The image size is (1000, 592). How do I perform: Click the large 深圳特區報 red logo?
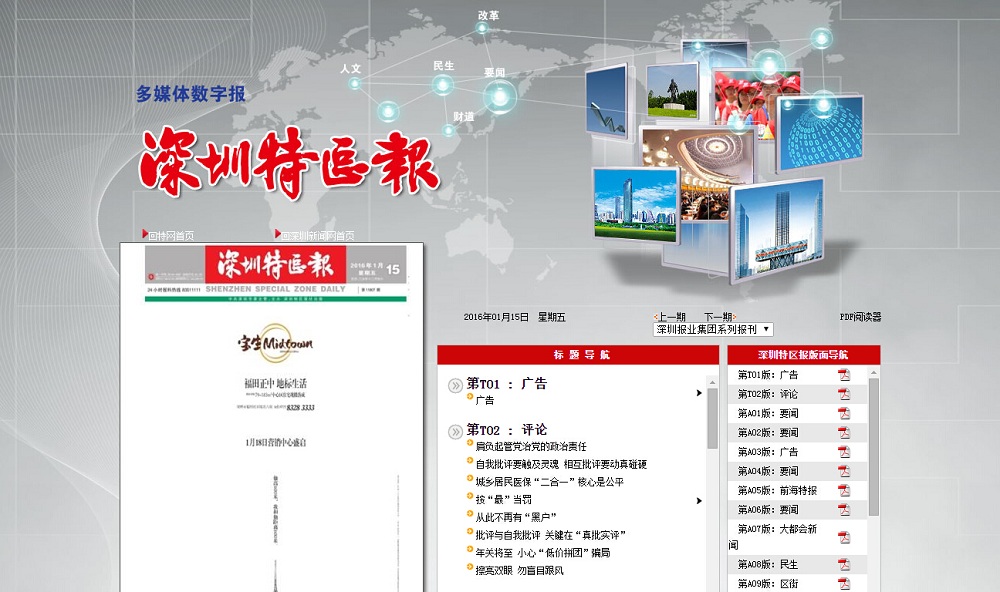tap(288, 162)
